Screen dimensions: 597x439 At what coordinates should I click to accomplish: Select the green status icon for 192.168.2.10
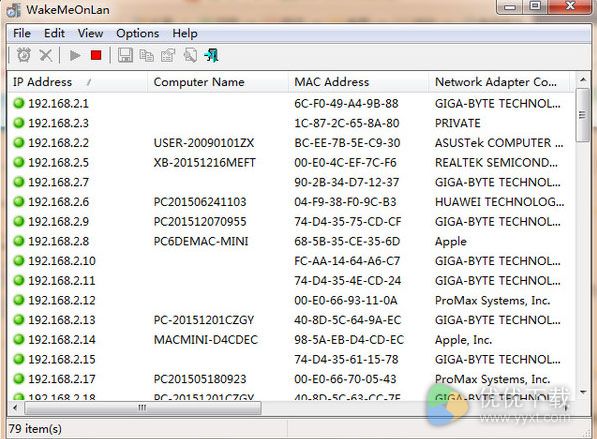pos(19,261)
